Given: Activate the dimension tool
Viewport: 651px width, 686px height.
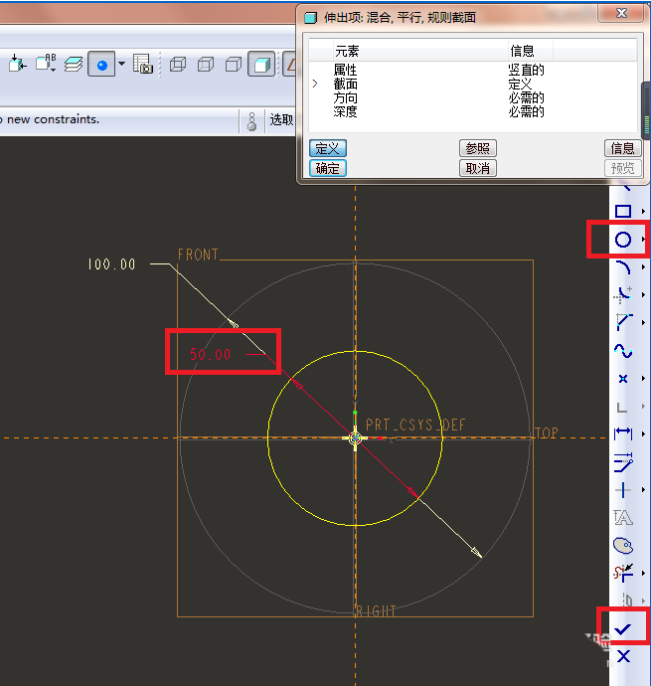Looking at the screenshot, I should 622,434.
